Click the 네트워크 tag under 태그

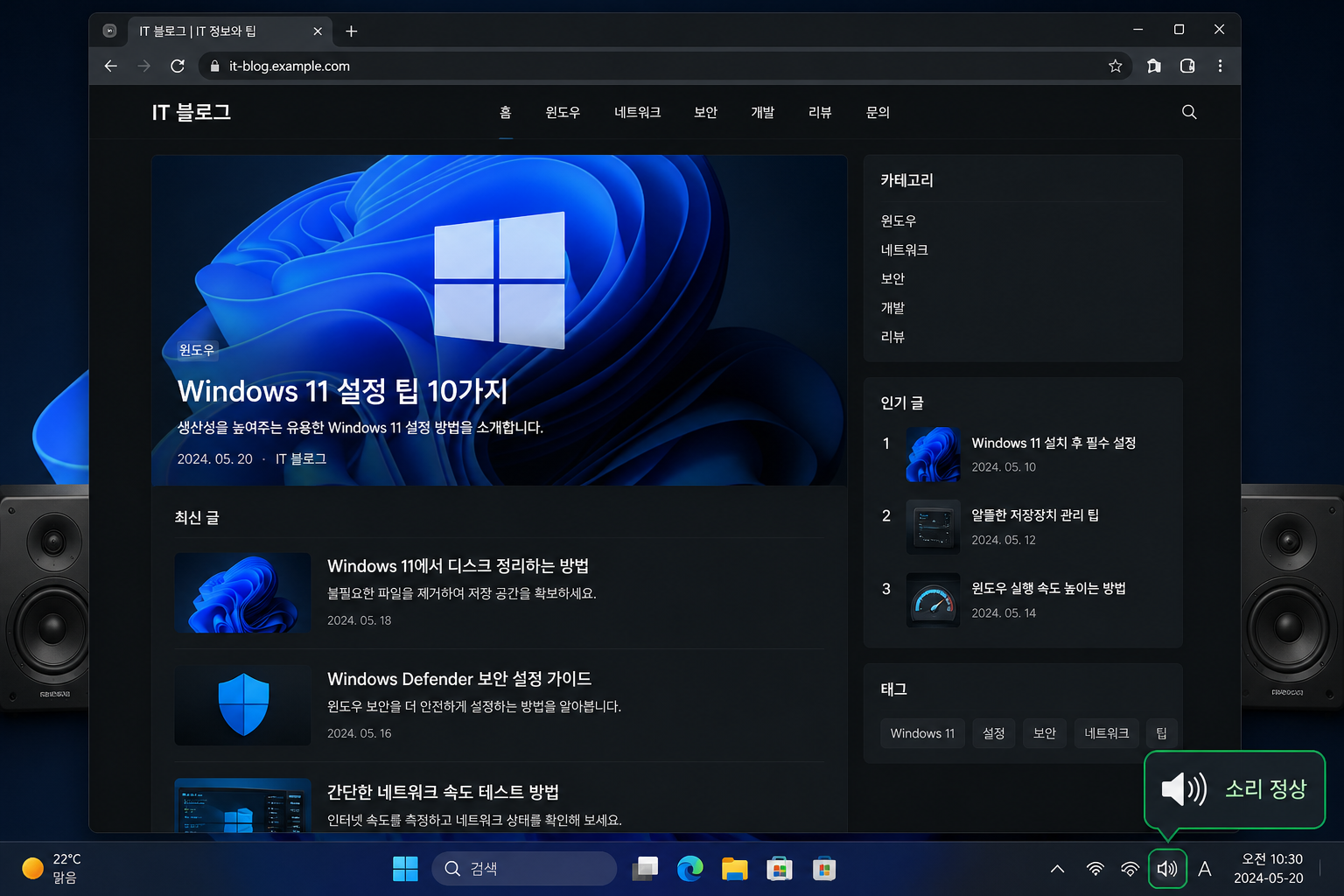[1107, 733]
